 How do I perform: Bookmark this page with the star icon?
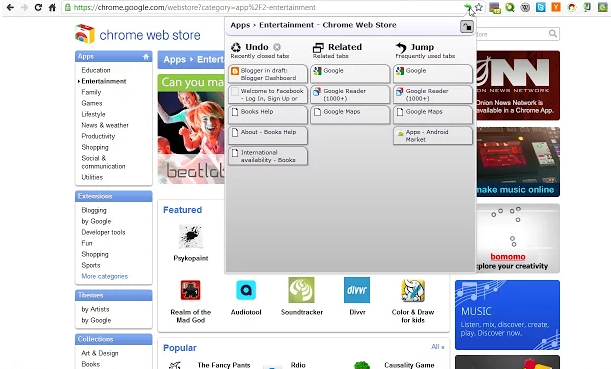coord(479,7)
